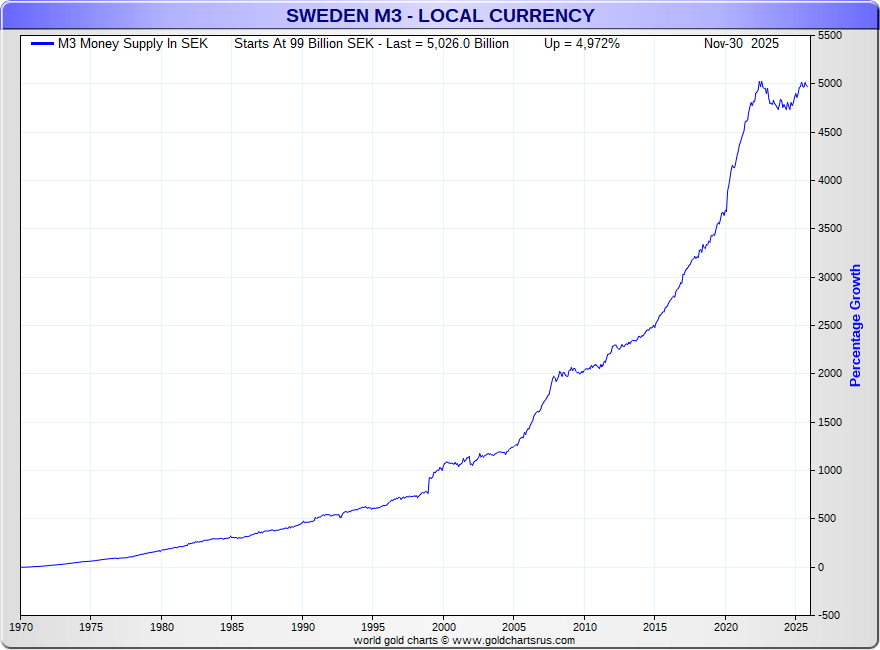This screenshot has width=880, height=650.
Task: Click the 0 value on the y-axis
Action: click(x=821, y=567)
